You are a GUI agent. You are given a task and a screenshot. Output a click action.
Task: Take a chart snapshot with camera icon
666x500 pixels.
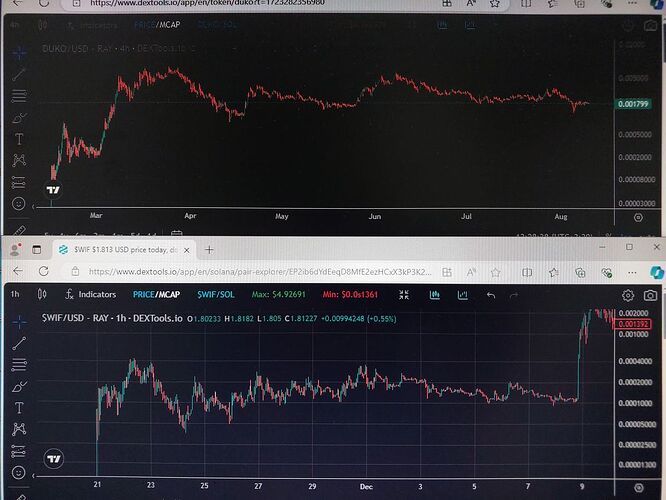click(x=650, y=295)
